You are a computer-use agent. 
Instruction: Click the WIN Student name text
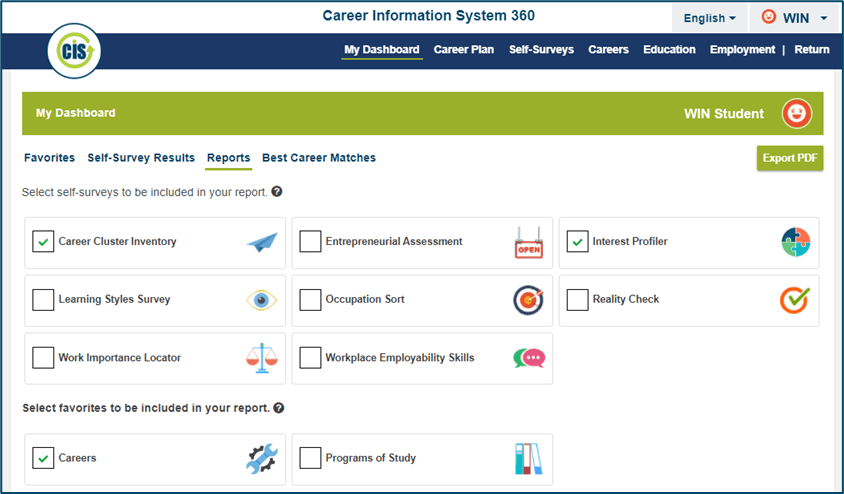pyautogui.click(x=723, y=114)
